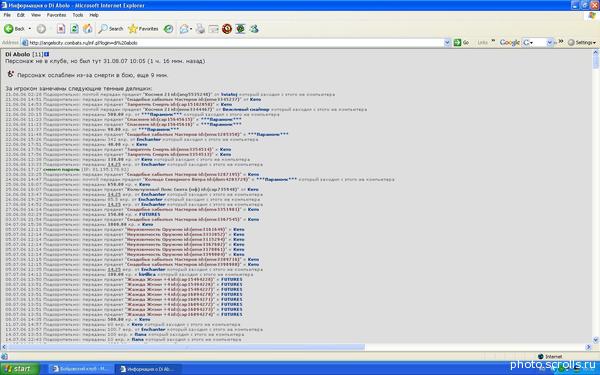Viewport: 600px width, 375px height.
Task: Click the Print icon in toolbar
Action: point(200,29)
